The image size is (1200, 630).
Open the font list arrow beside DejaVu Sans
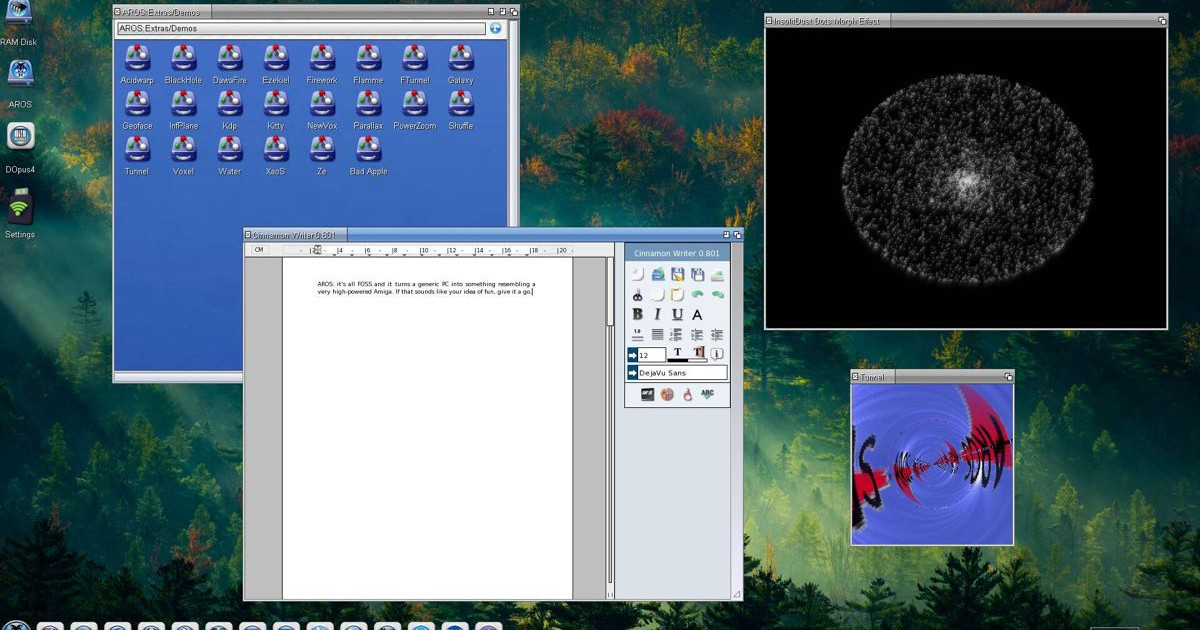coord(632,373)
